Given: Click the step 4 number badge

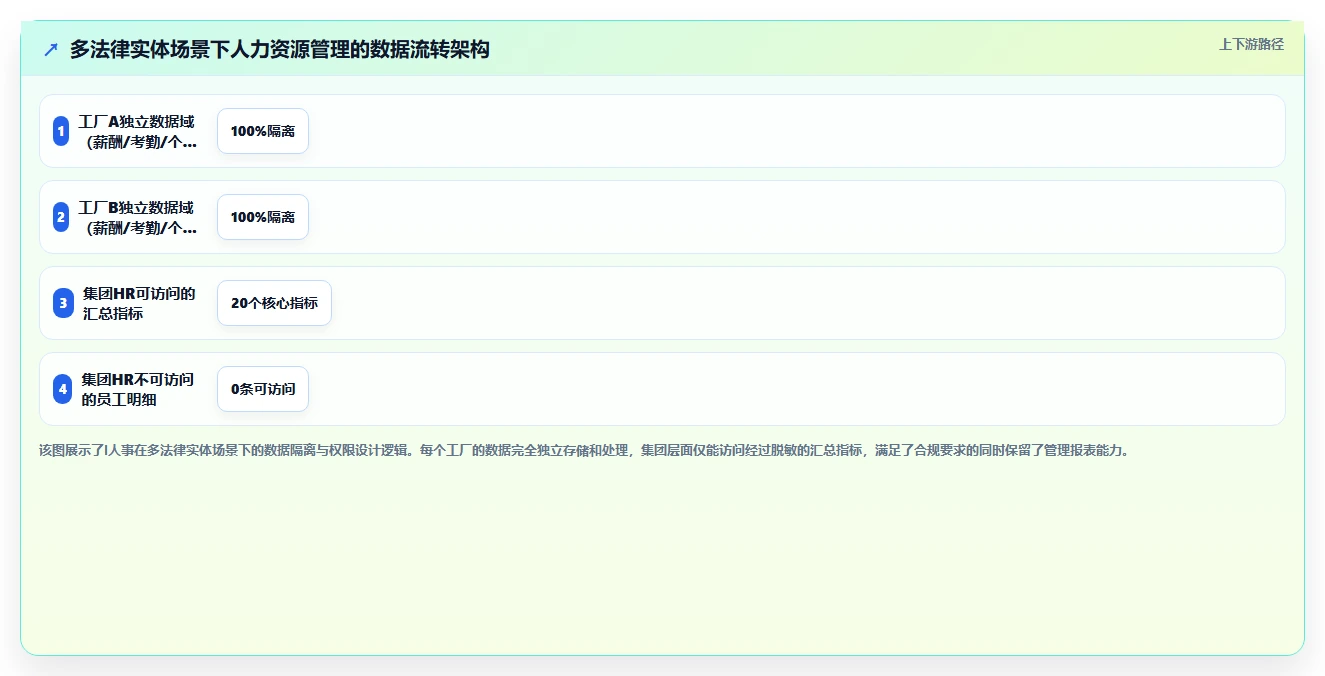Looking at the screenshot, I should click(62, 389).
